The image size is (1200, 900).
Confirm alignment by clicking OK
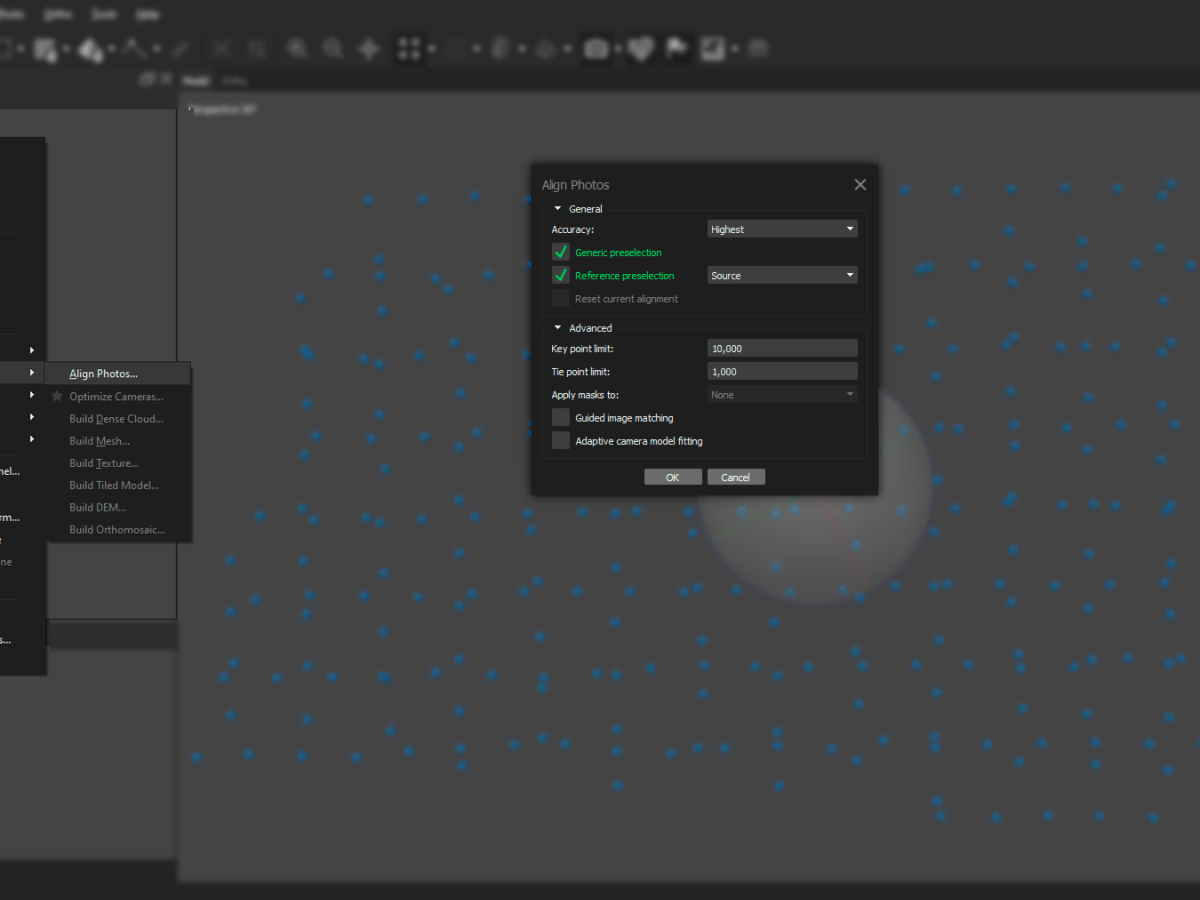point(672,477)
